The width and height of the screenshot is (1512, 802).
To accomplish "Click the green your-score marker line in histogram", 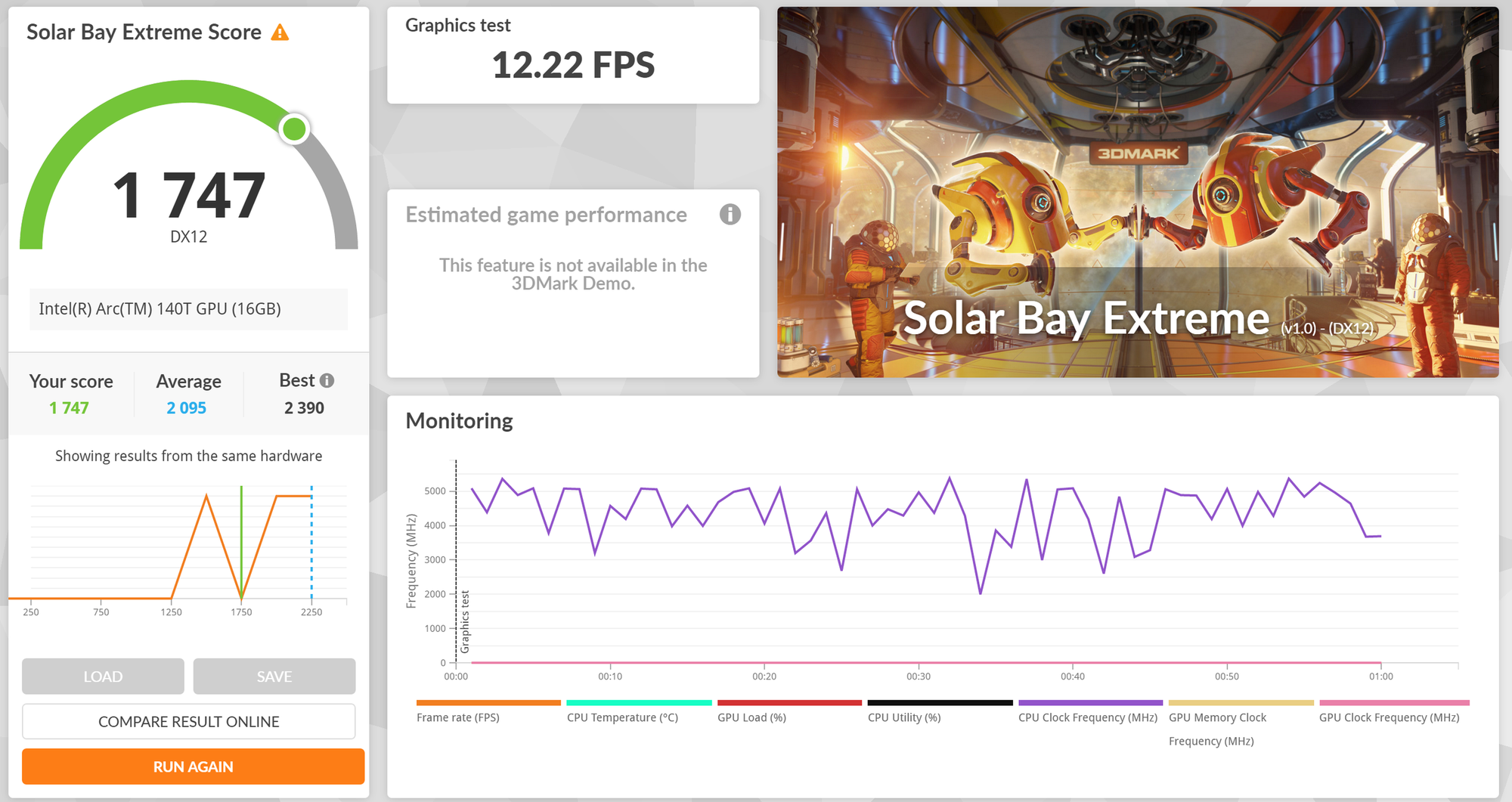I will coord(241,543).
